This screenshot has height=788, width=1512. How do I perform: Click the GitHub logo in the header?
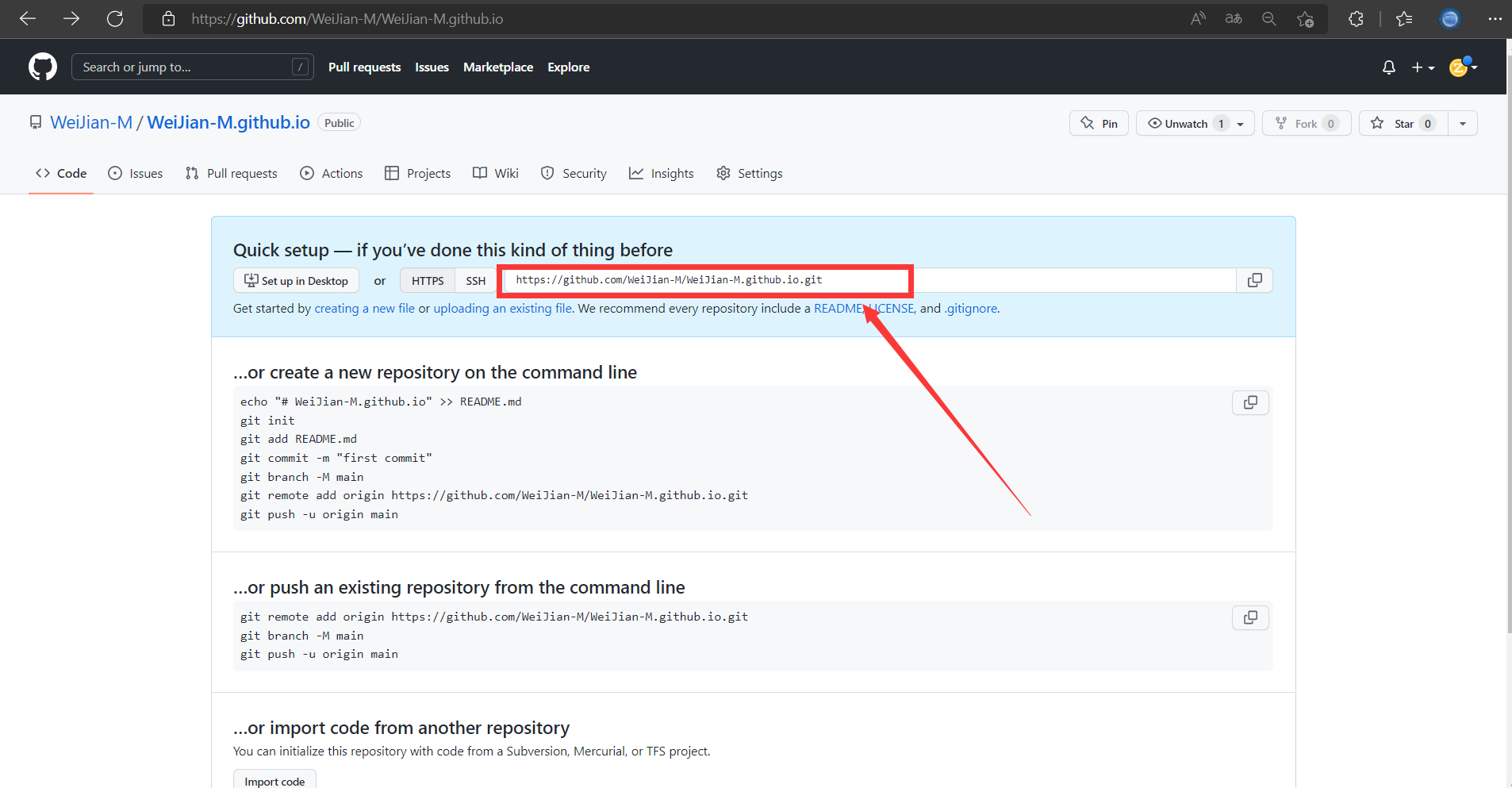(x=42, y=67)
